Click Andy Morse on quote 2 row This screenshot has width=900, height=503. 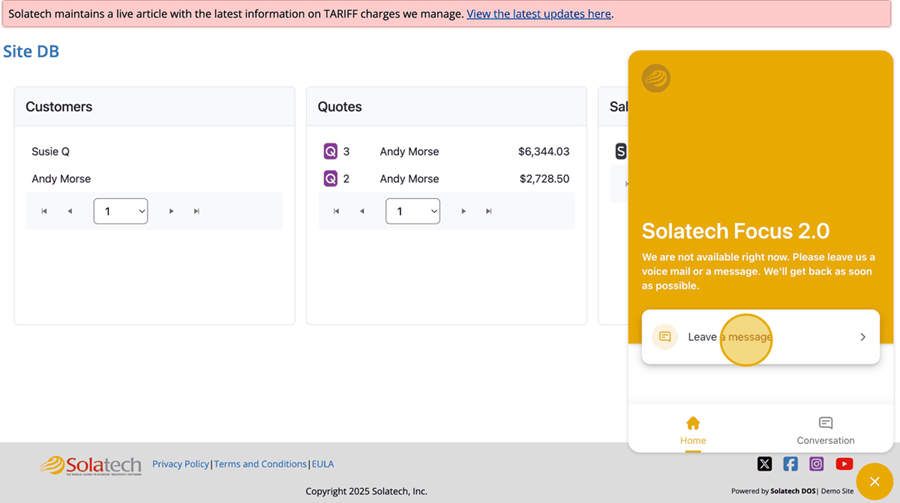pyautogui.click(x=409, y=179)
